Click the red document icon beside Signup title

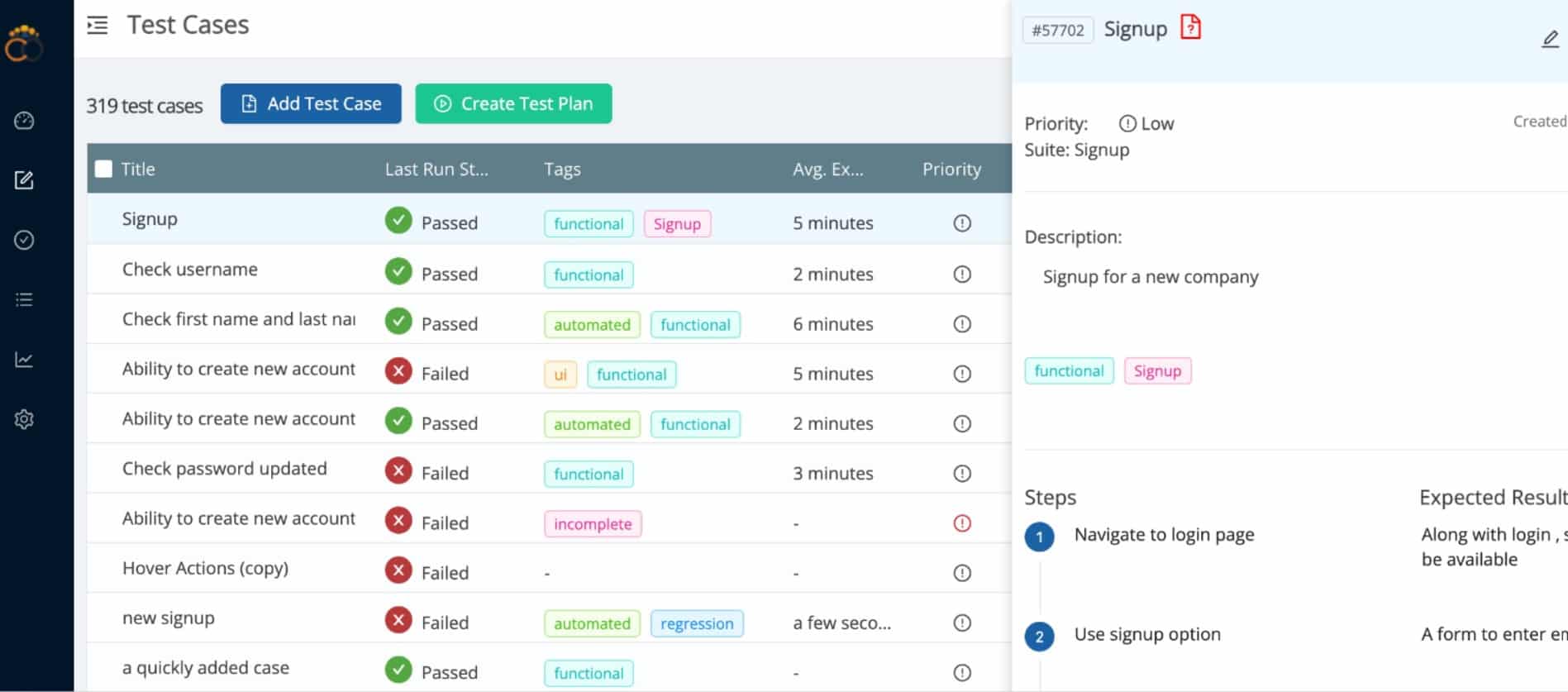tap(1190, 27)
